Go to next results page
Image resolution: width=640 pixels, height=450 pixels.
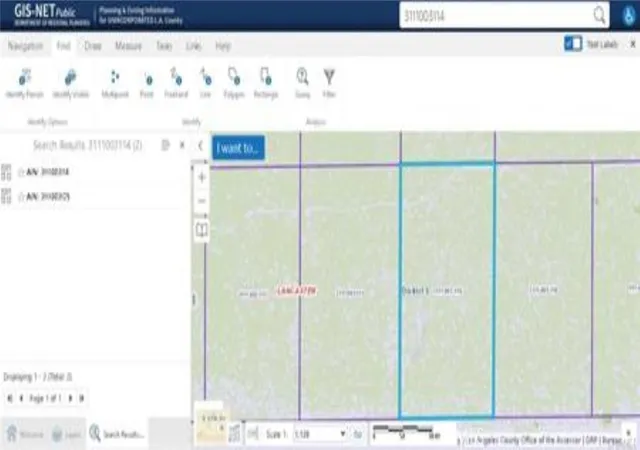[x=70, y=398]
